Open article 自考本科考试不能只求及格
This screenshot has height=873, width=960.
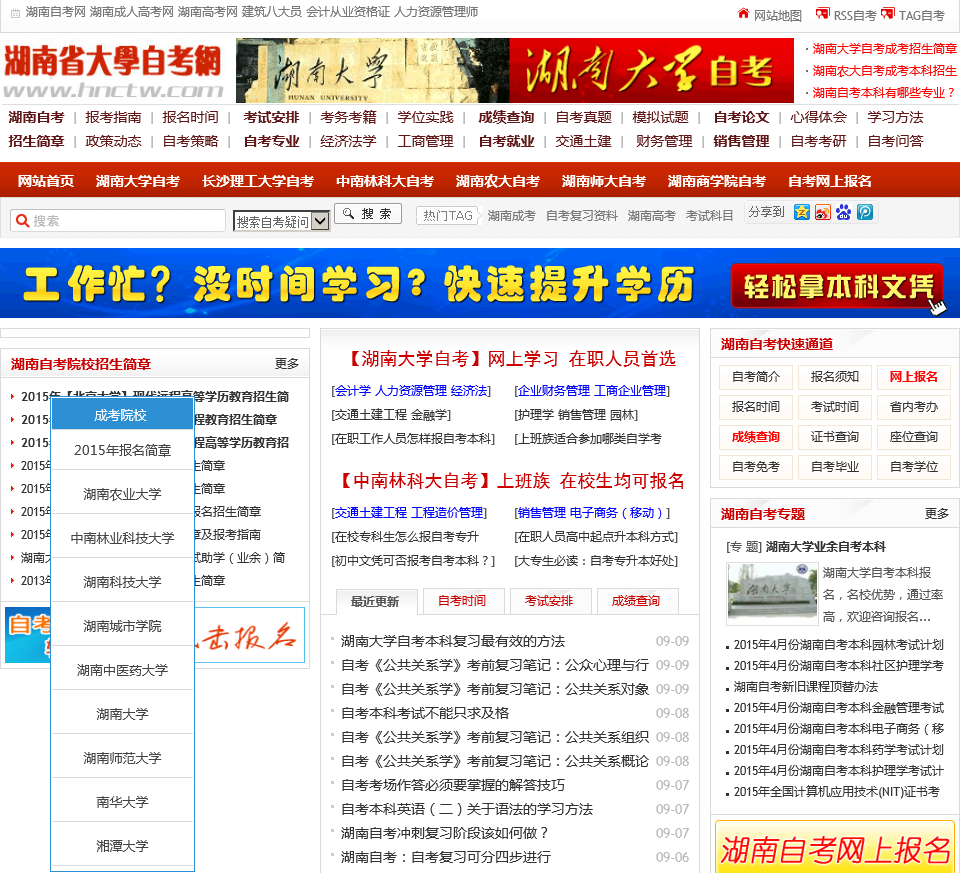point(425,713)
